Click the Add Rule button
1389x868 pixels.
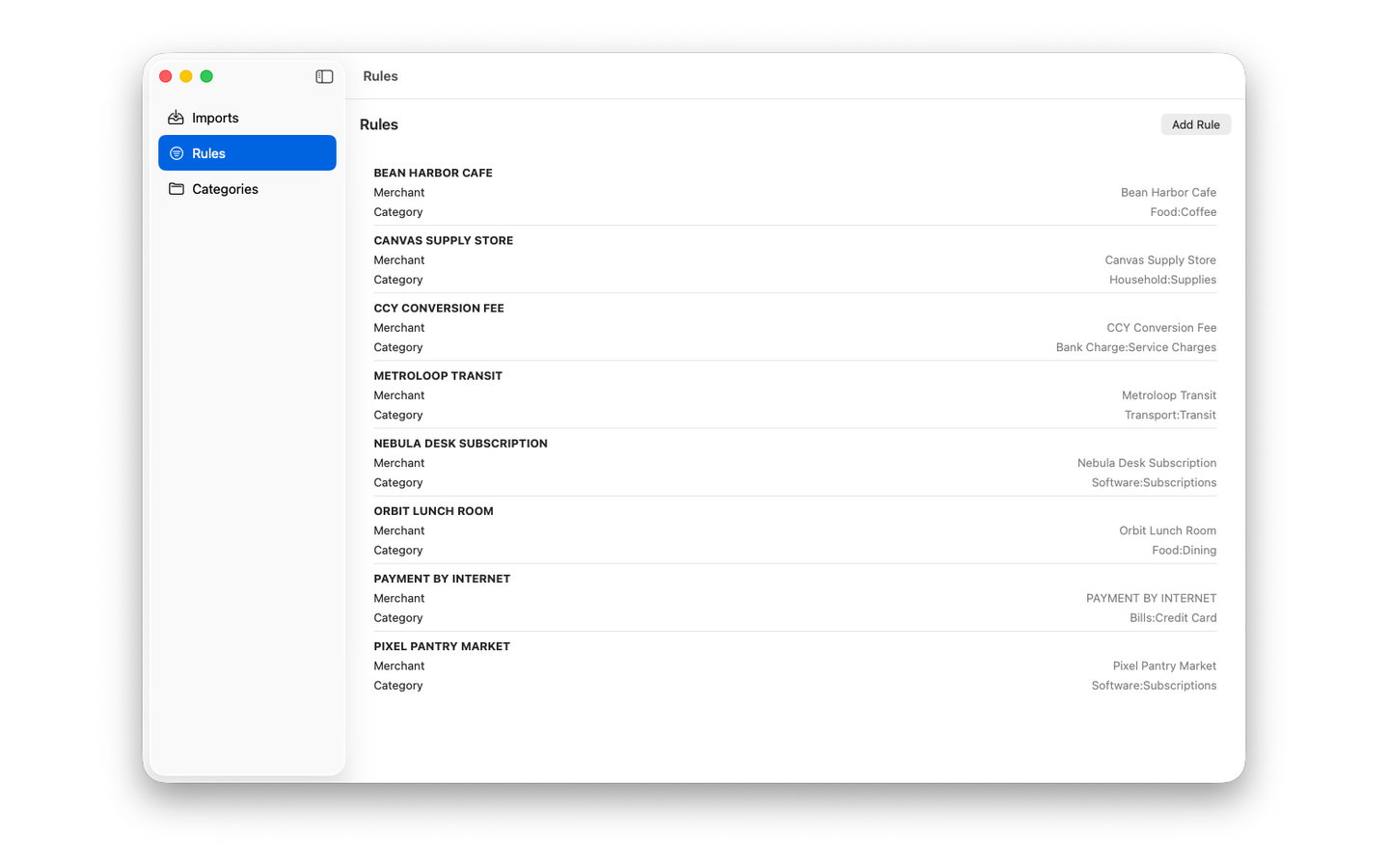click(x=1195, y=124)
